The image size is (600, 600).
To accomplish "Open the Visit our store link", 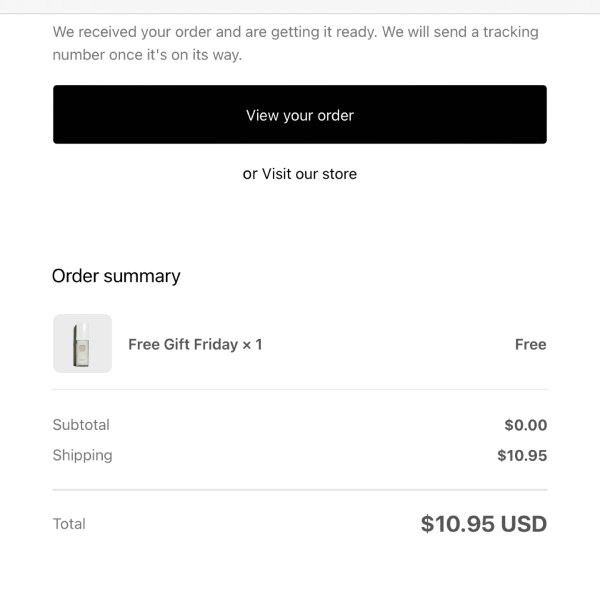I will [x=309, y=174].
